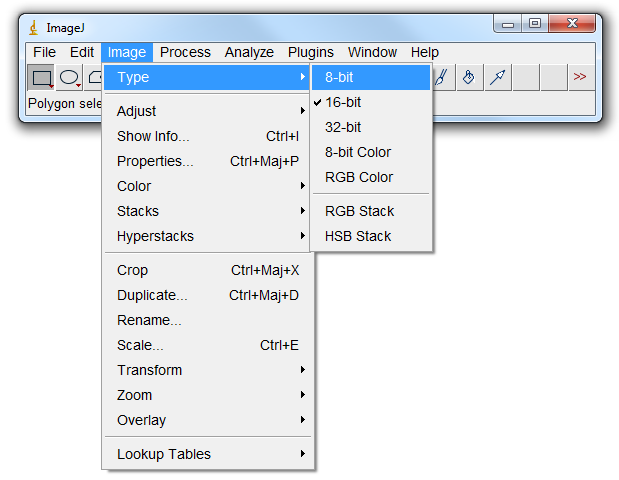This screenshot has width=619, height=480.
Task: Click the ImageJ microscope icon in title bar
Action: (x=33, y=27)
